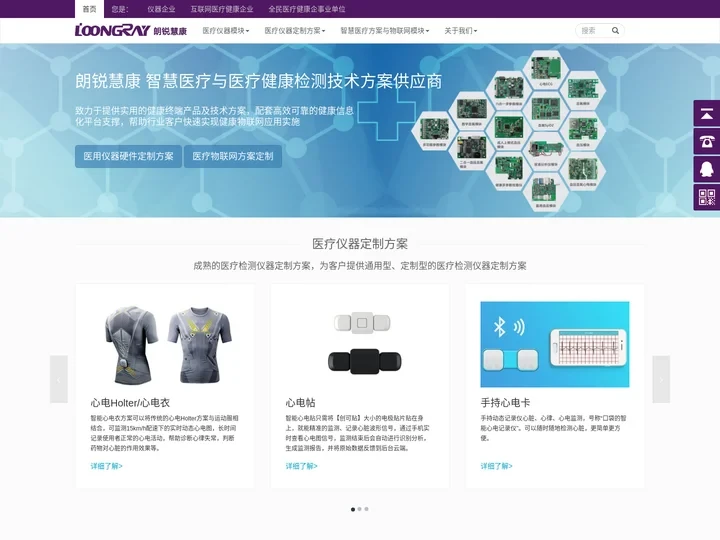The image size is (720, 540).
Task: Show the QR code icon
Action: coord(707,197)
